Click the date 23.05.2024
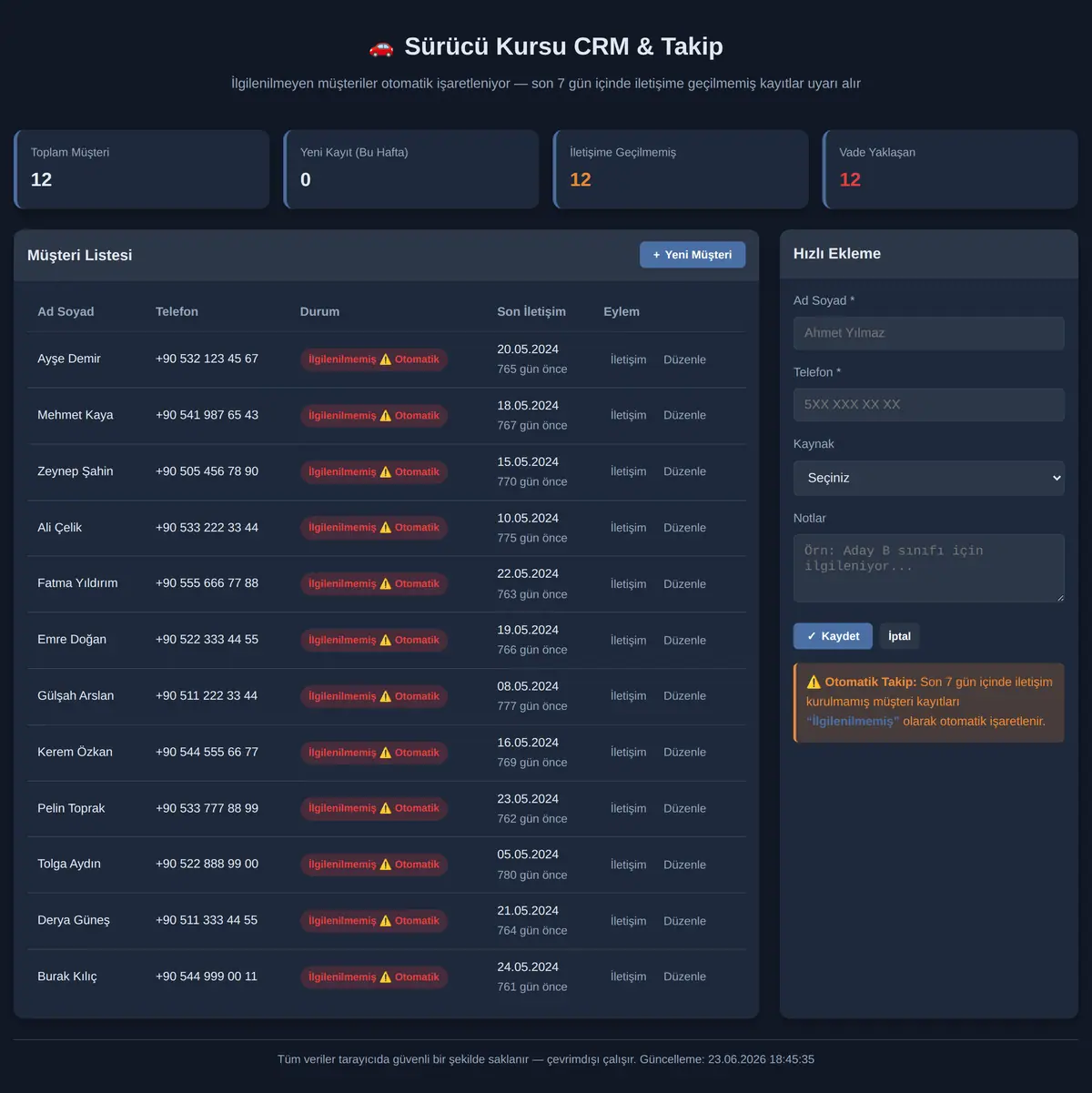This screenshot has width=1092, height=1093. [x=528, y=799]
